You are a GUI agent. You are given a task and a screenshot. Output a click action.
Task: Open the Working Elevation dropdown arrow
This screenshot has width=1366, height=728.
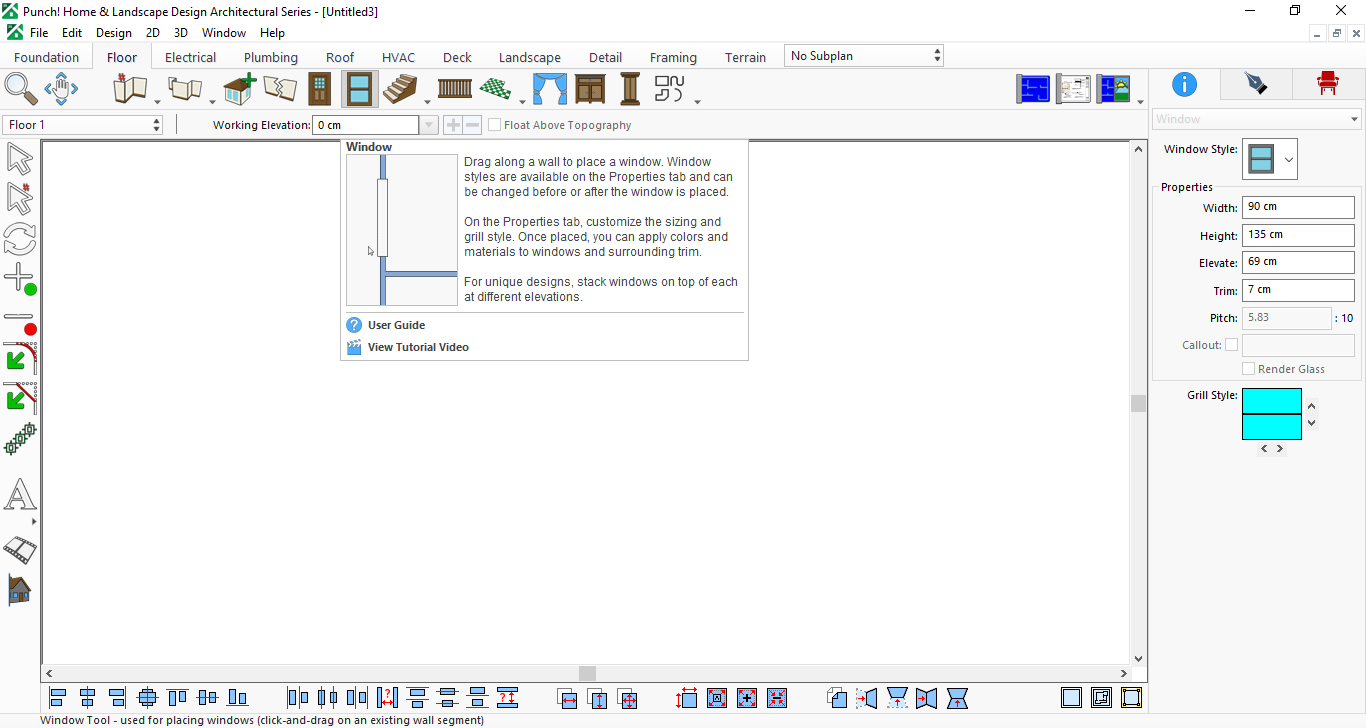pyautogui.click(x=429, y=125)
